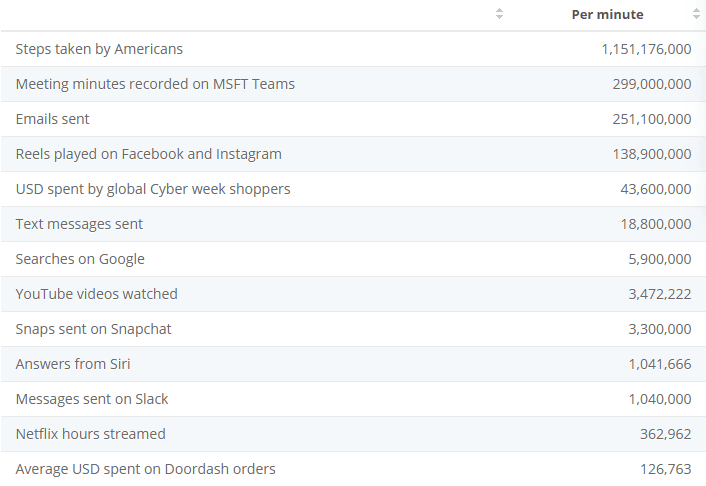Select the Answers from Siri row

point(353,364)
